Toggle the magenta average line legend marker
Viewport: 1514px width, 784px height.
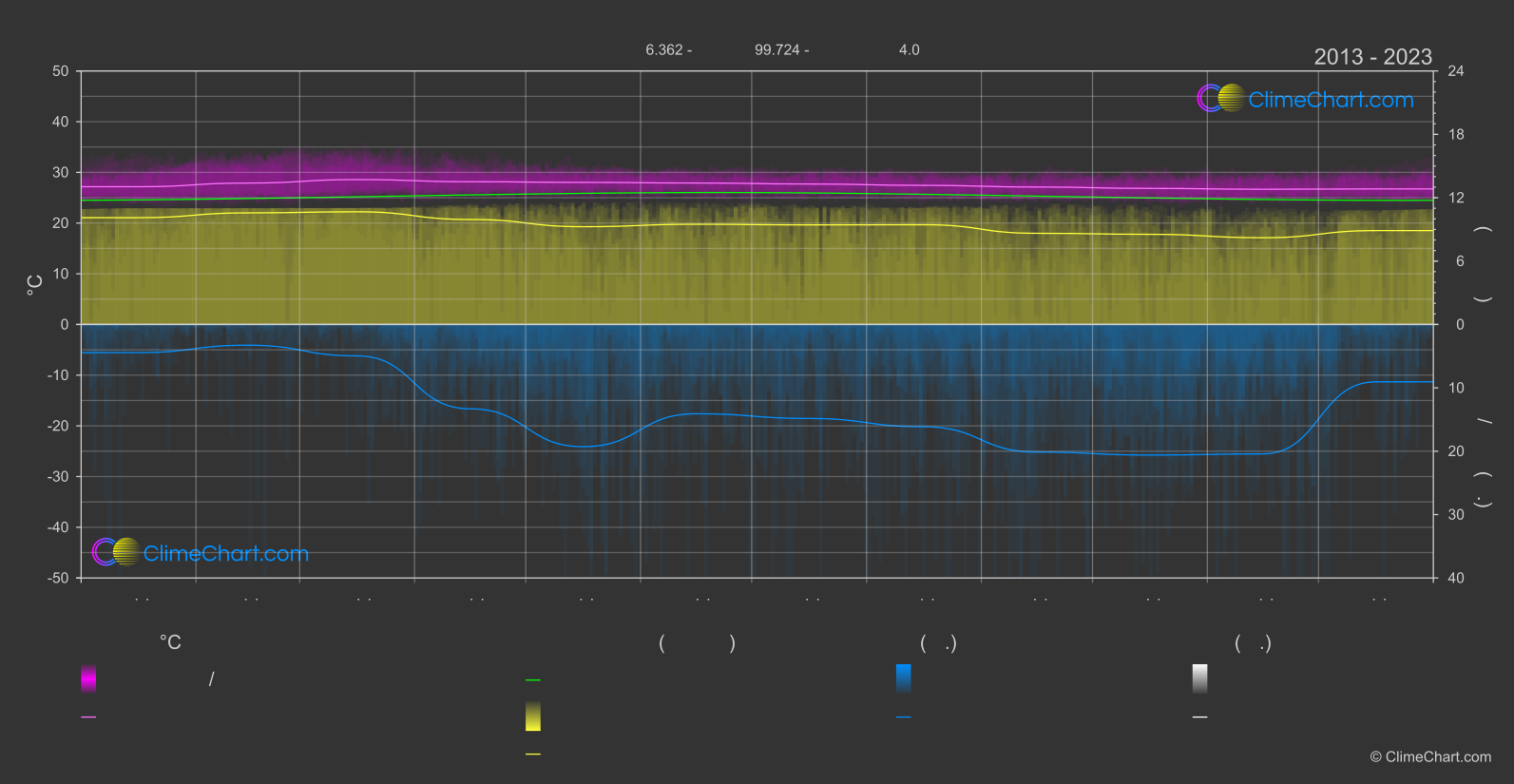click(x=88, y=717)
